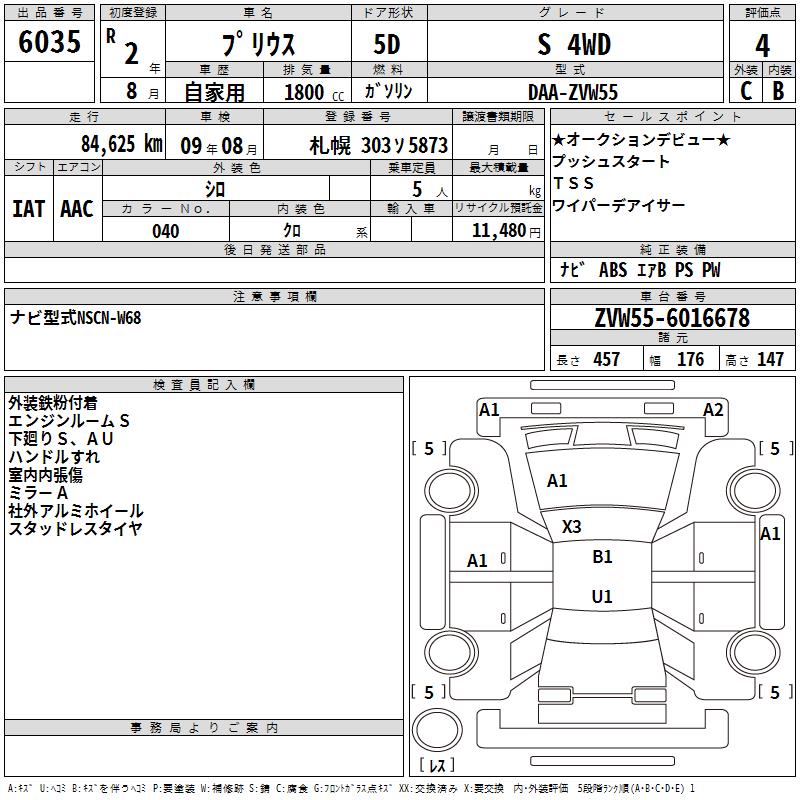The height and width of the screenshot is (800, 800).
Task: Click the inspector note エンジンルームS
Action: pos(69,421)
